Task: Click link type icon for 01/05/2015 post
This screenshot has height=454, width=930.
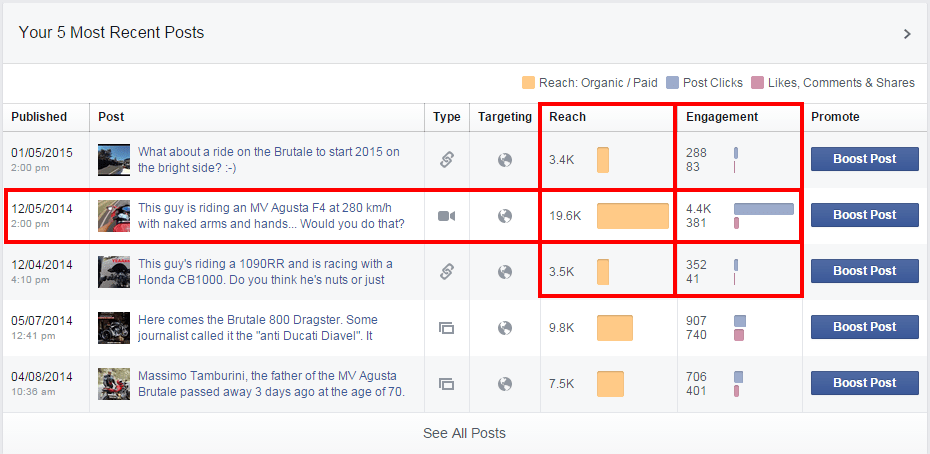Action: tap(447, 160)
